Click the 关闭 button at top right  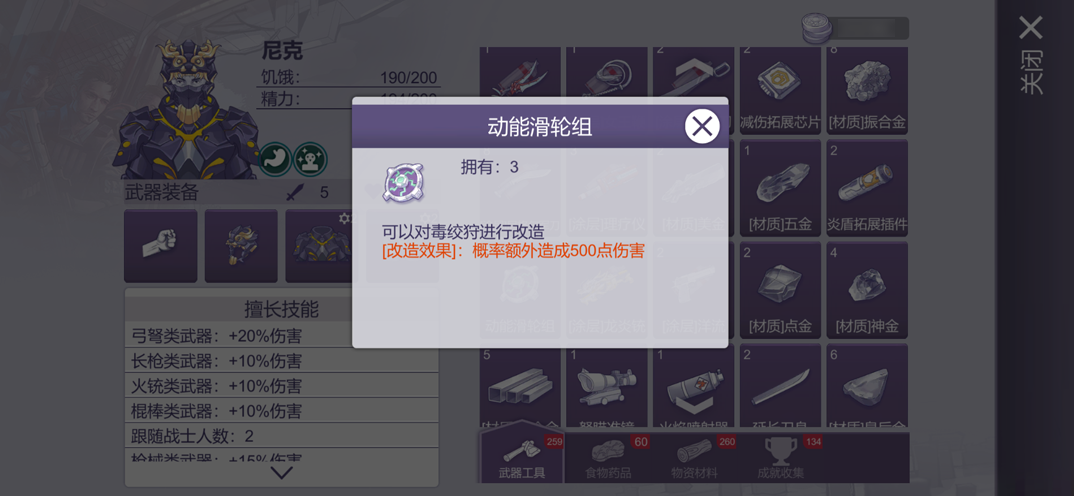coord(1031,56)
